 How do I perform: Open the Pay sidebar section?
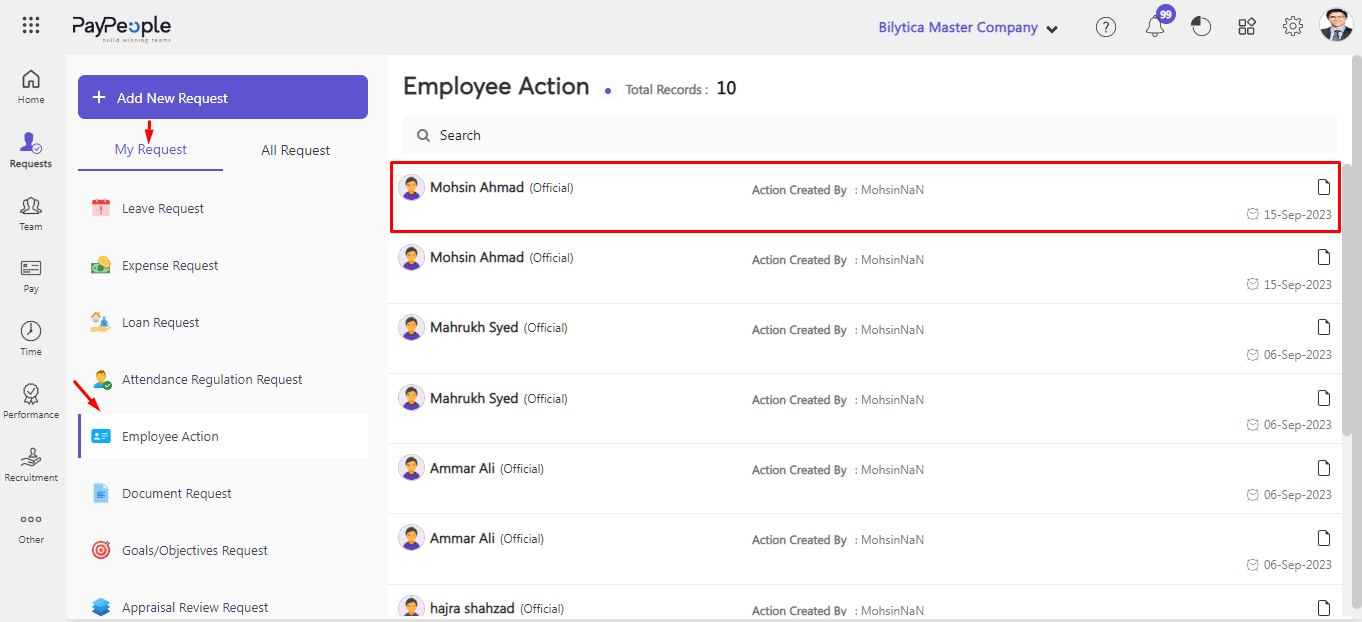[31, 276]
